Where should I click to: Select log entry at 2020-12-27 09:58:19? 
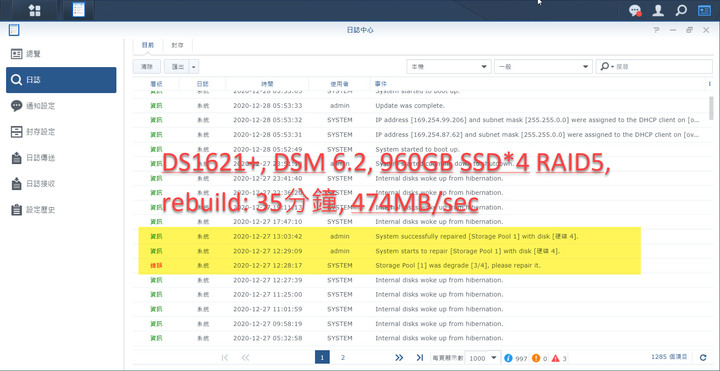420,324
